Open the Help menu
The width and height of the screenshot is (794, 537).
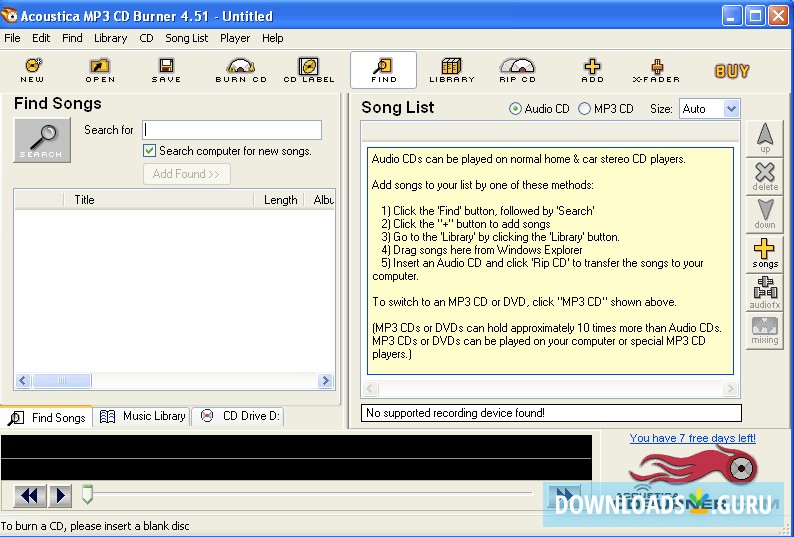coord(272,38)
